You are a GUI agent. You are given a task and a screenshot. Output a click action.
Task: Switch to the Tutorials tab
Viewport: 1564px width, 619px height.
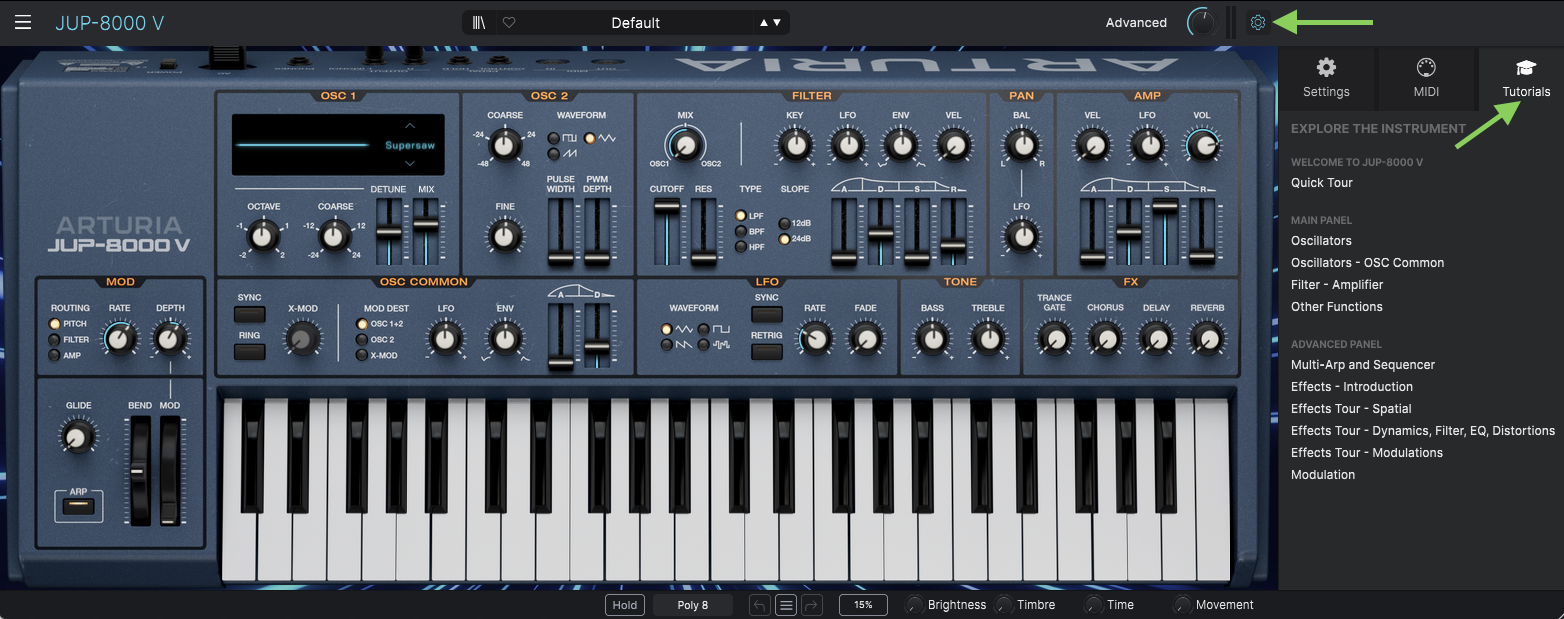[1526, 78]
